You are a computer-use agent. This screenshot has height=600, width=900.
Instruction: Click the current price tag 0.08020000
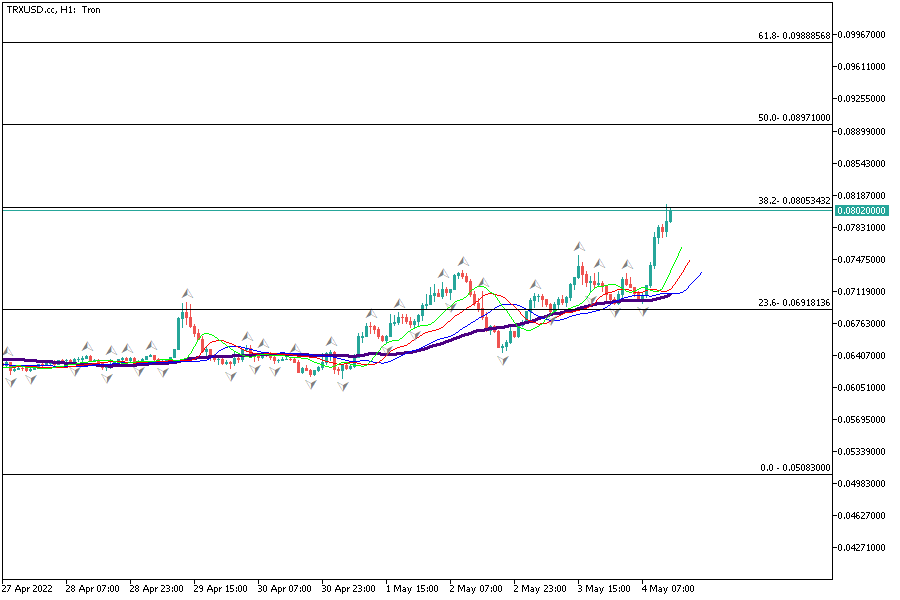[860, 211]
